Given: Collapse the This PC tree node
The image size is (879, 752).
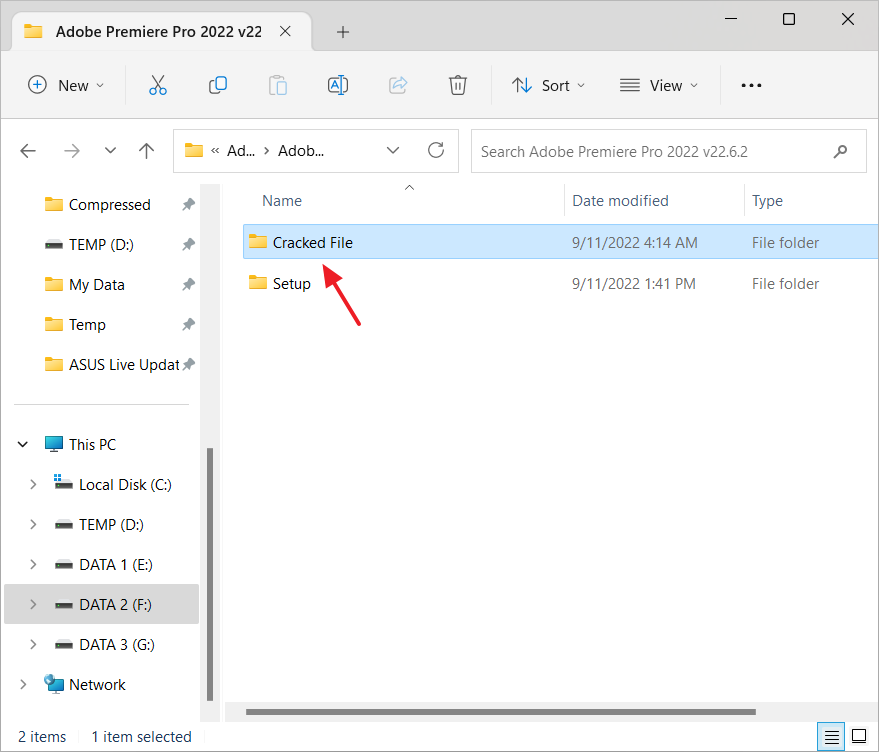Looking at the screenshot, I should [23, 445].
